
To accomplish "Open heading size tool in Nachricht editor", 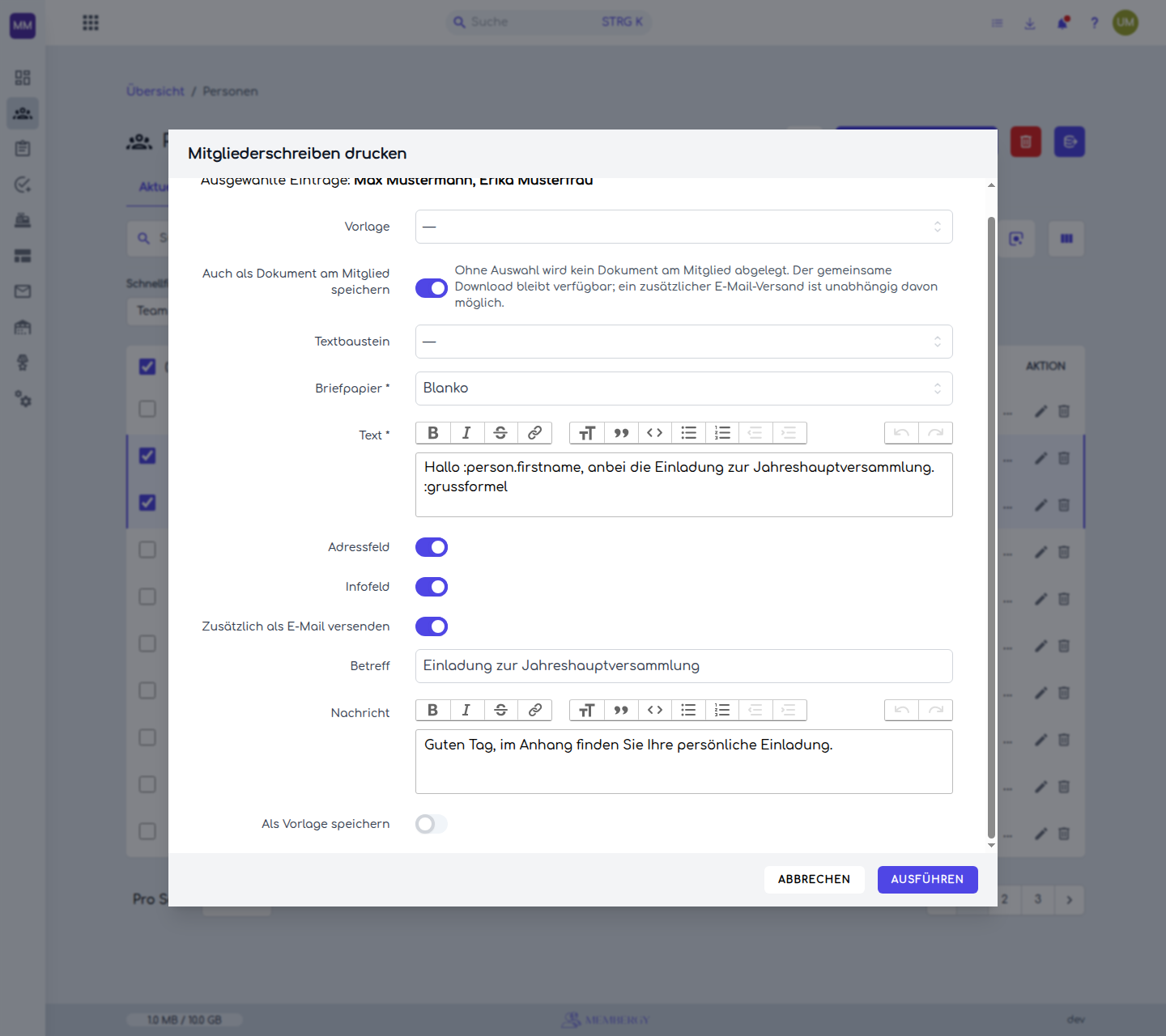I will click(587, 710).
